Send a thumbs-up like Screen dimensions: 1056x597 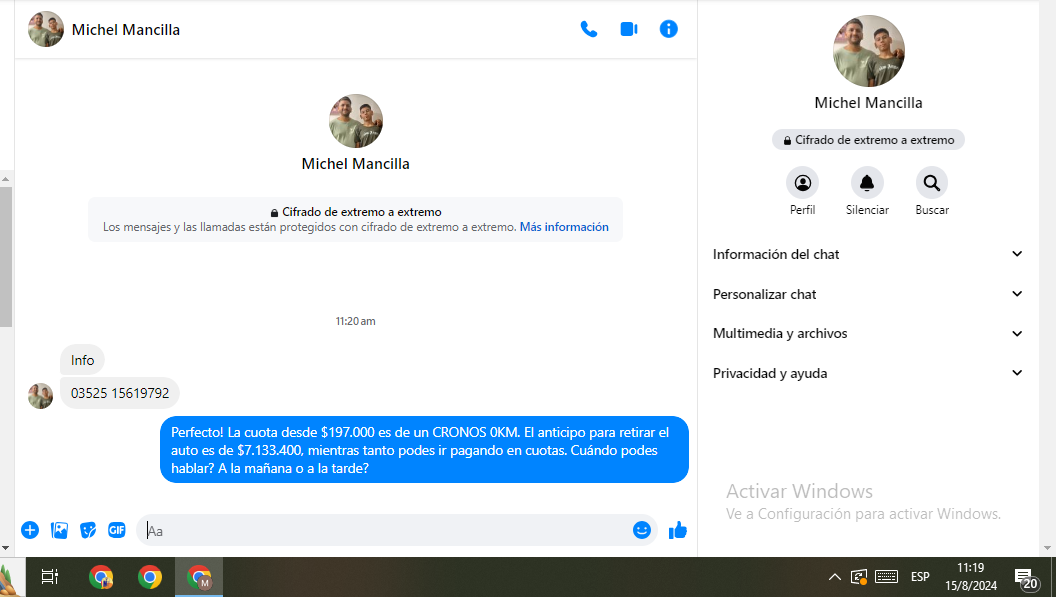(x=678, y=530)
